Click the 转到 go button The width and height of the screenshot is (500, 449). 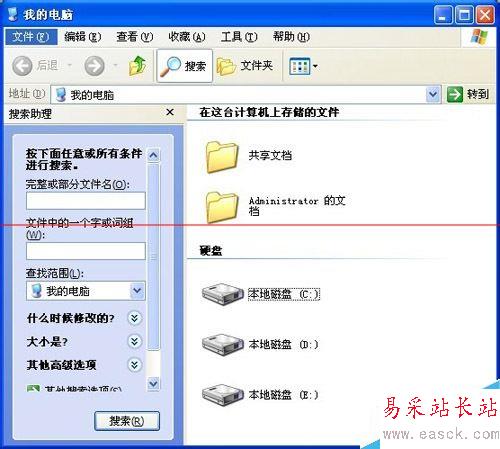(468, 94)
